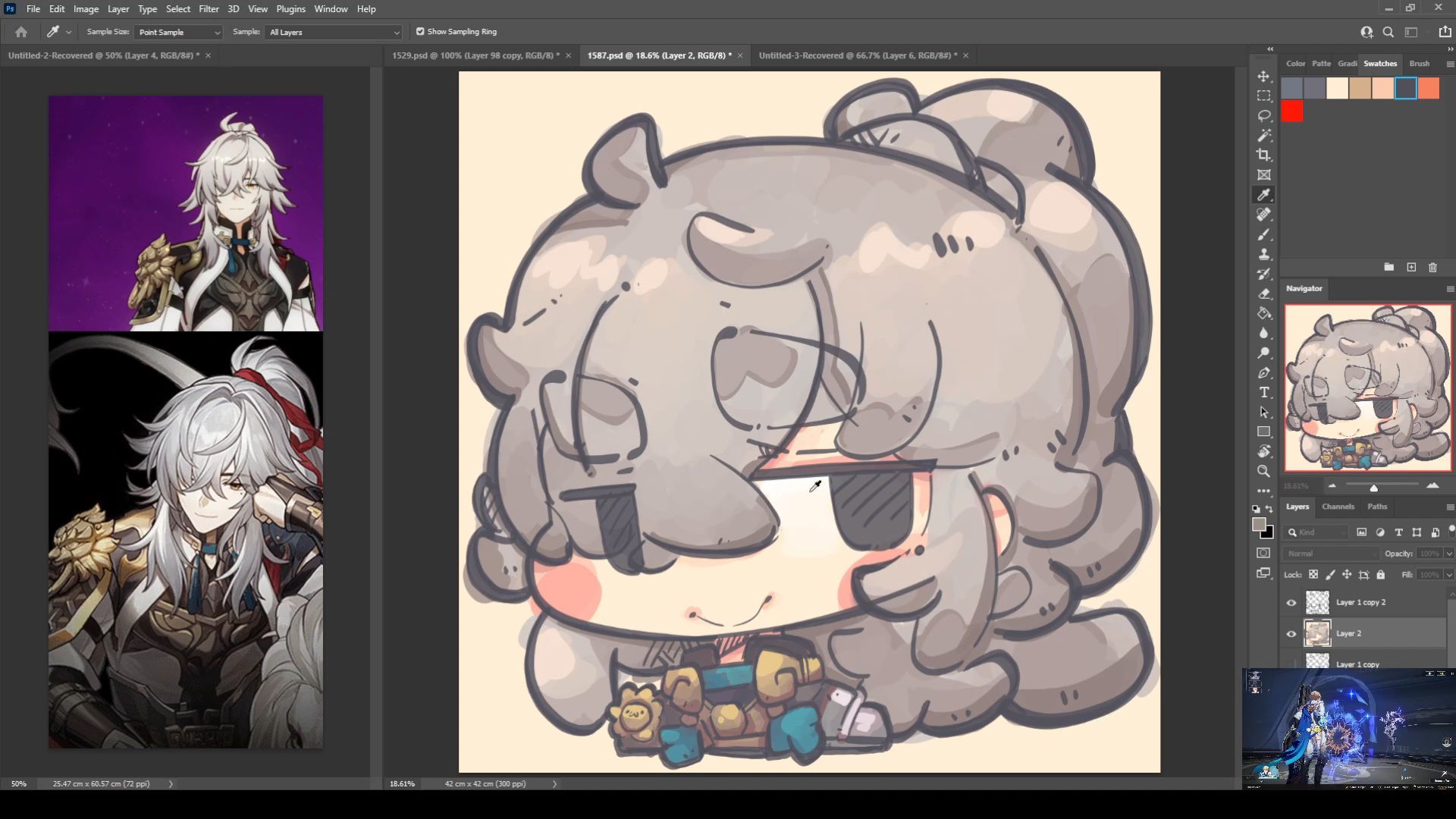
Task: Select the Horizontal Type tool
Action: 1263,392
